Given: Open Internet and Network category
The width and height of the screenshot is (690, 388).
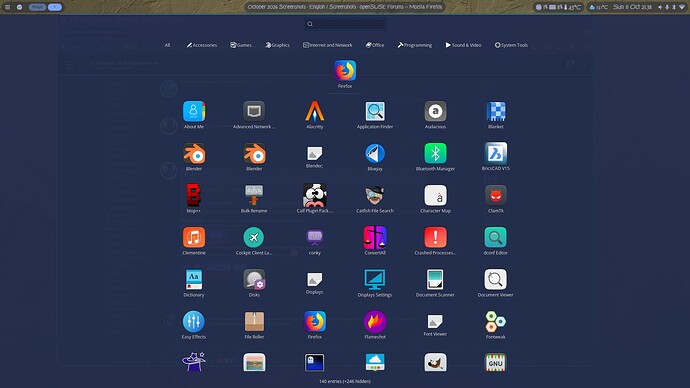Looking at the screenshot, I should click(x=327, y=45).
